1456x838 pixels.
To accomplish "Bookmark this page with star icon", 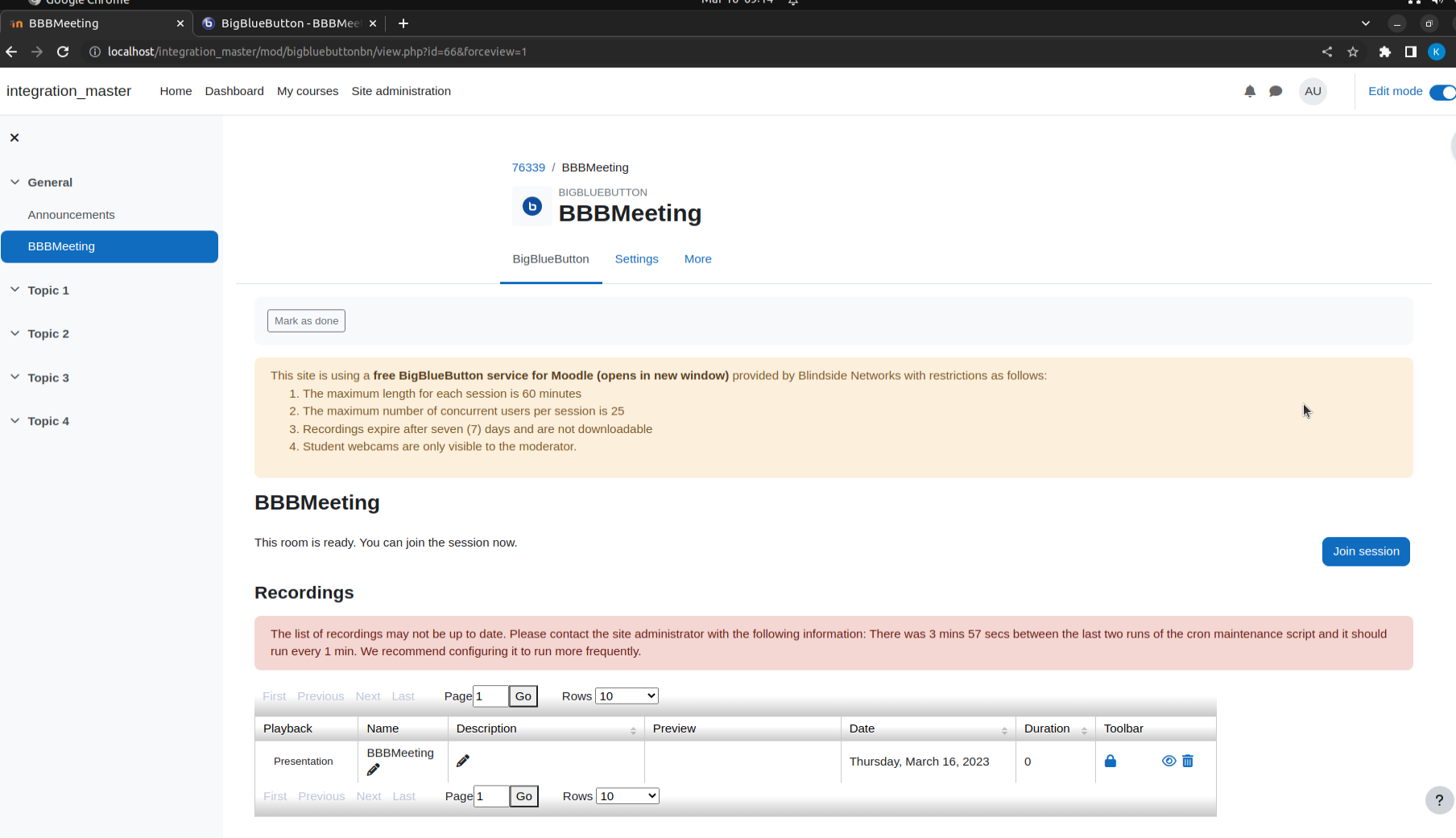I will point(1353,52).
